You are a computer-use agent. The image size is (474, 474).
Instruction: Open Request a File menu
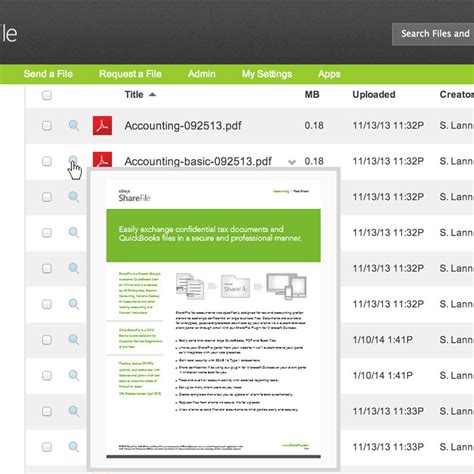point(130,74)
